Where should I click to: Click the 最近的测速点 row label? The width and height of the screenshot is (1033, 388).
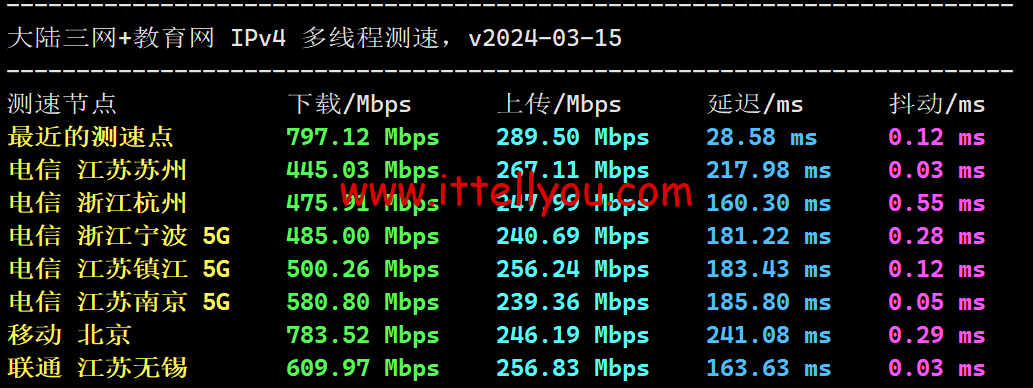tap(90, 137)
